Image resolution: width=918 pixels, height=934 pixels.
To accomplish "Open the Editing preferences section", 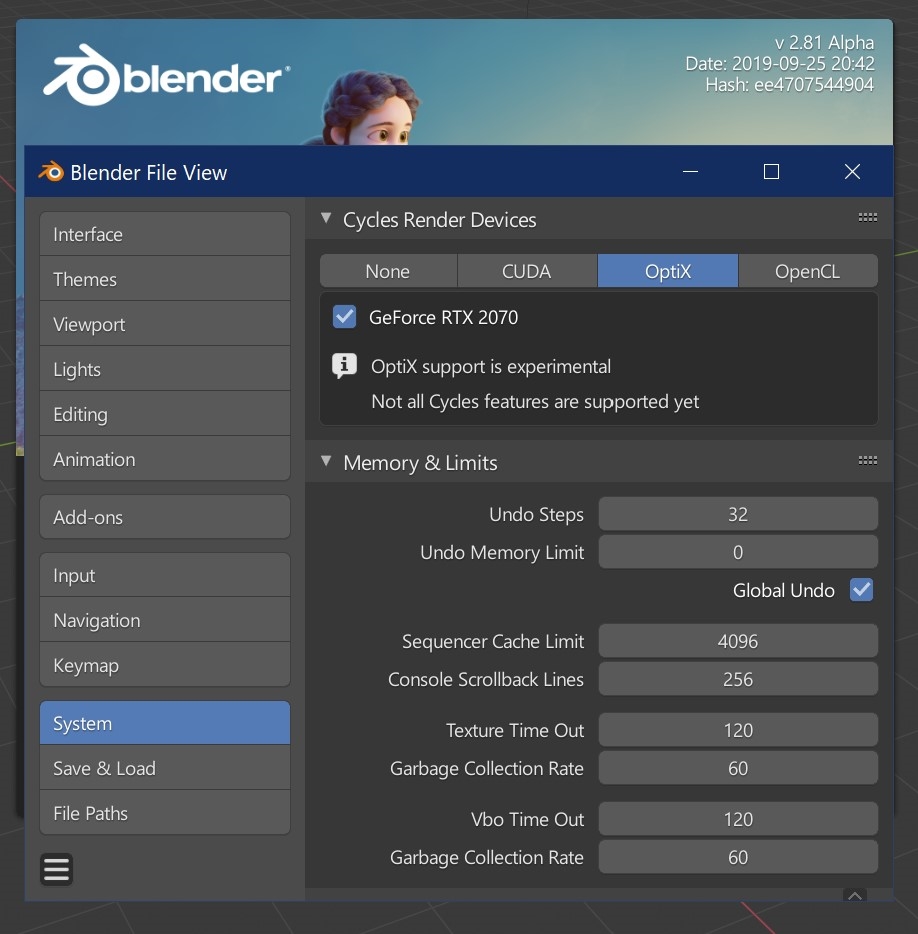I will 165,414.
